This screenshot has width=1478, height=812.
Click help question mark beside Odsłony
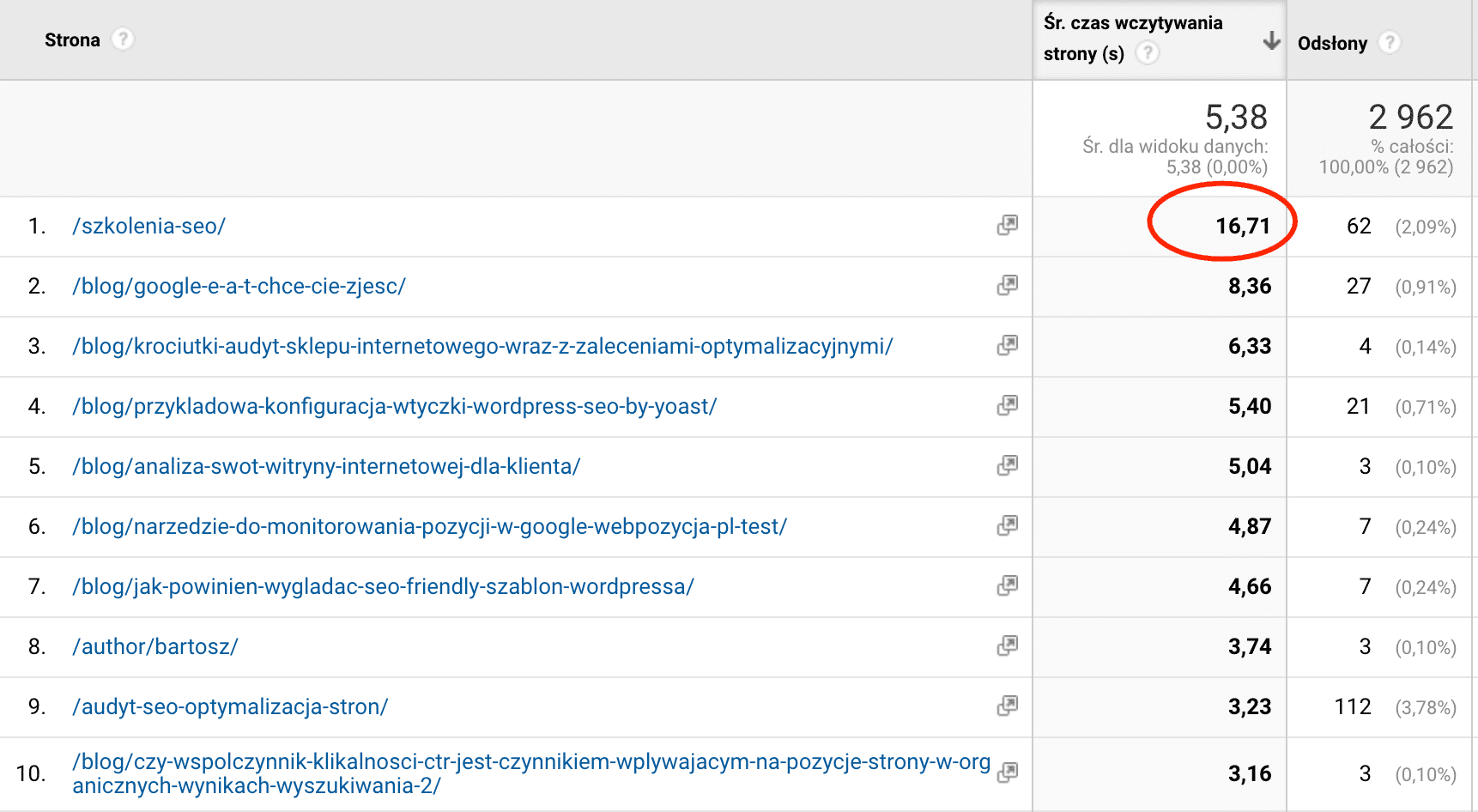tap(1389, 42)
